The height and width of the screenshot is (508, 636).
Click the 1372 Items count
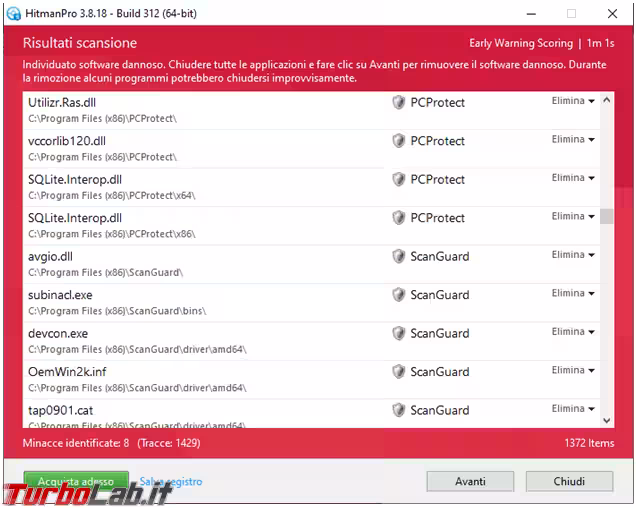click(x=589, y=443)
